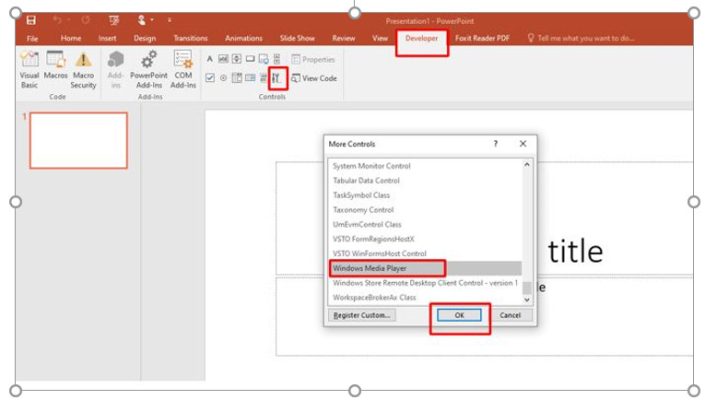This screenshot has height=400, width=705.
Task: Click Register Custom button
Action: pyautogui.click(x=362, y=315)
